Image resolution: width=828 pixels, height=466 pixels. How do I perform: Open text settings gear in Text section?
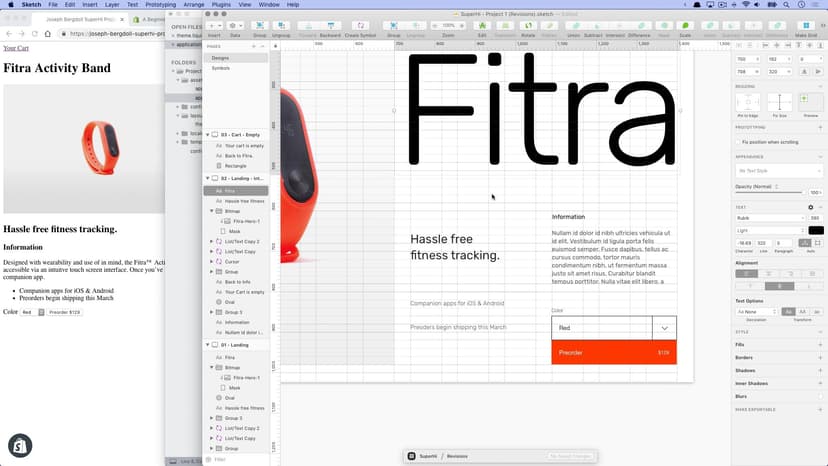pos(811,207)
